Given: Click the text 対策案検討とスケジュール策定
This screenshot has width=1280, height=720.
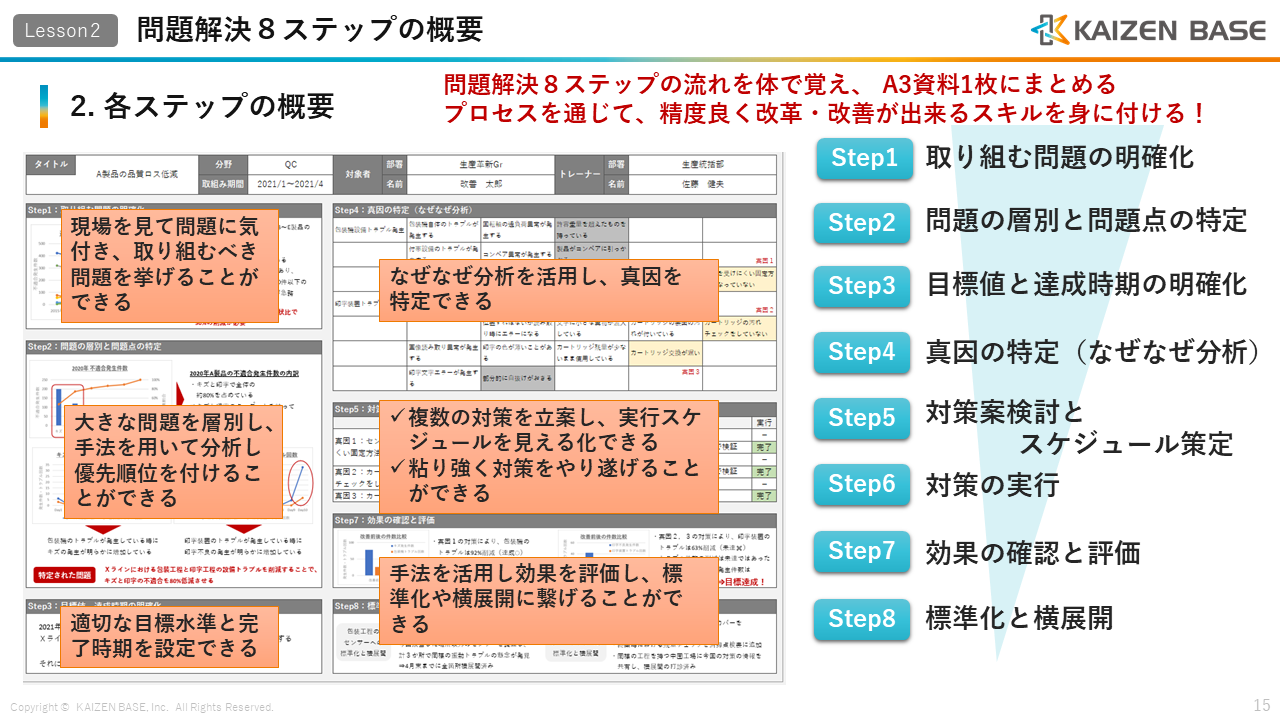Looking at the screenshot, I should click(1079, 428).
